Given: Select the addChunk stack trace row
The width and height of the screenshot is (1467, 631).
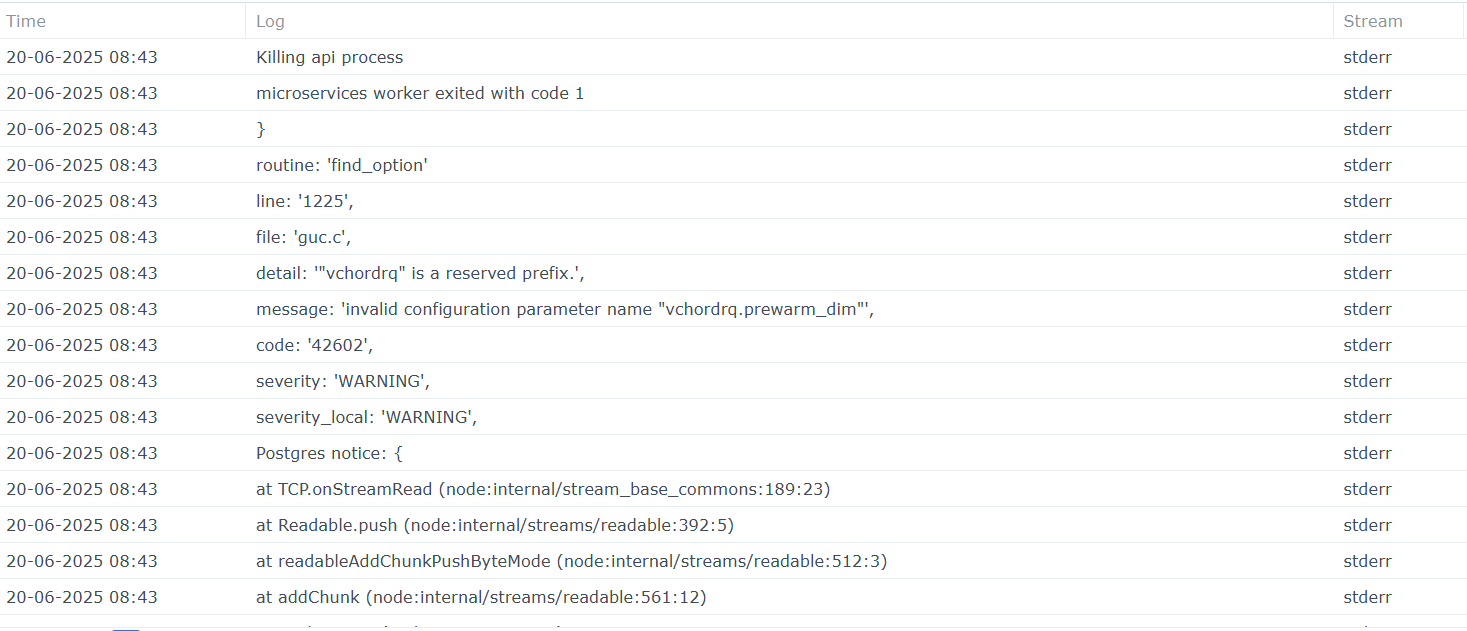Looking at the screenshot, I should [481, 597].
